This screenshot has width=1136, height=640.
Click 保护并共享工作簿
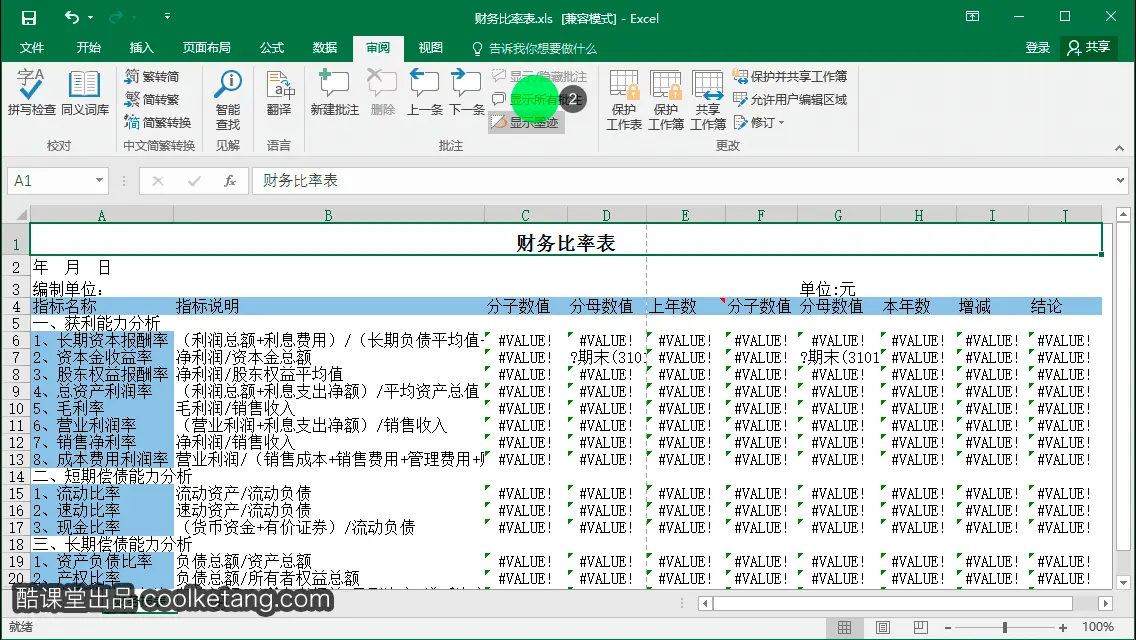tap(790, 76)
